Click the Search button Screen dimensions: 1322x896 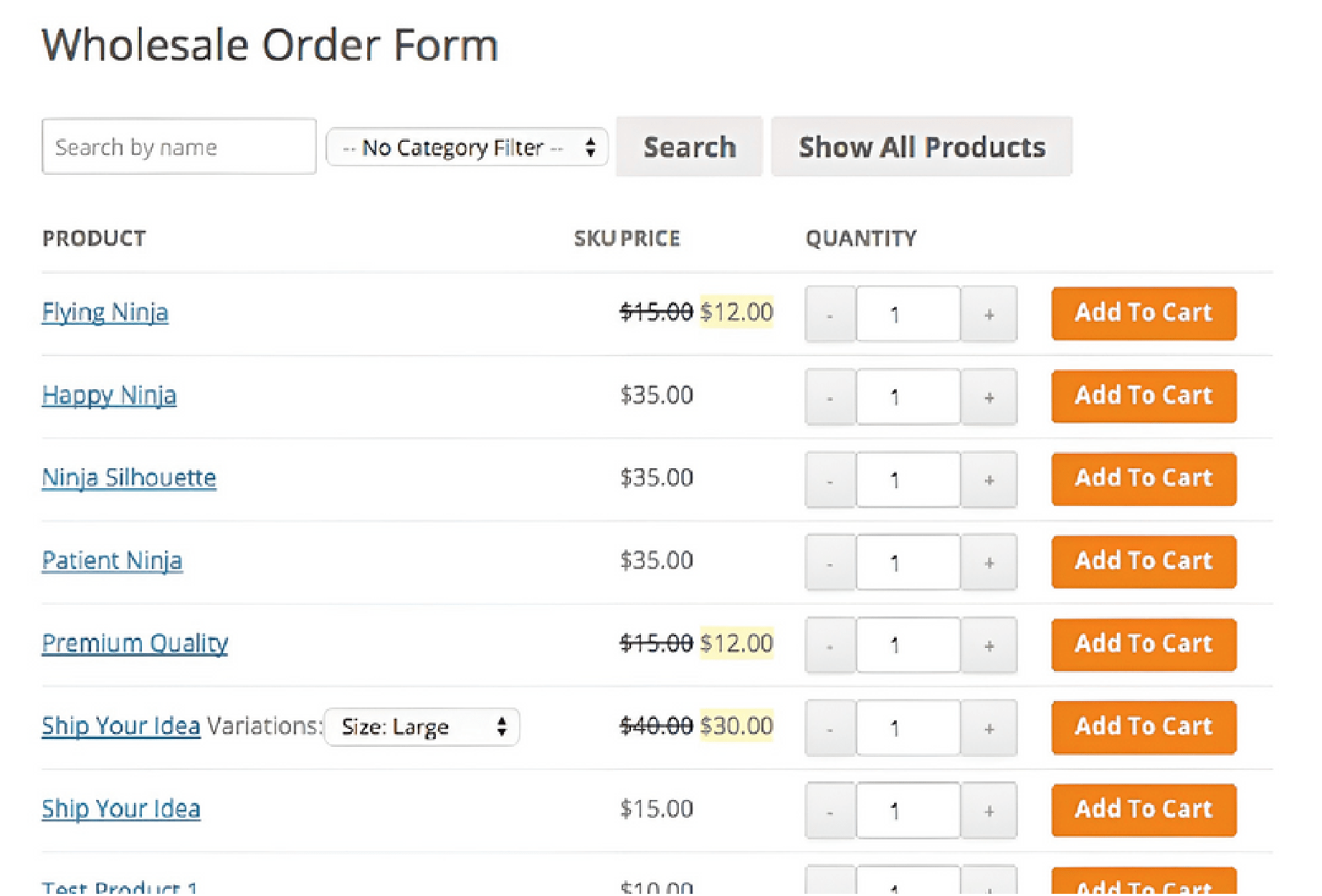pyautogui.click(x=688, y=147)
